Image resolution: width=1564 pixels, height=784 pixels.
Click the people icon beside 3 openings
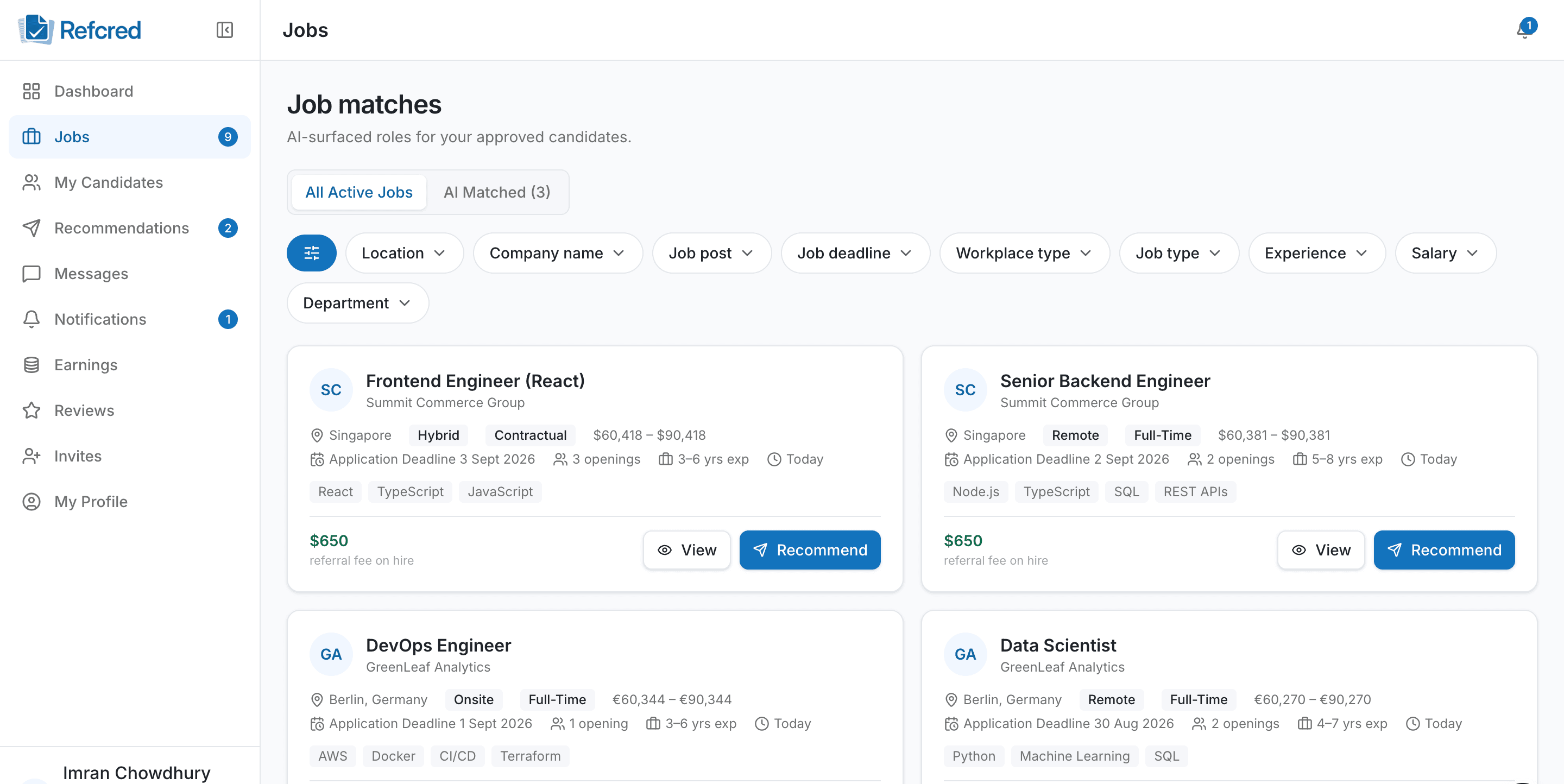(560, 459)
